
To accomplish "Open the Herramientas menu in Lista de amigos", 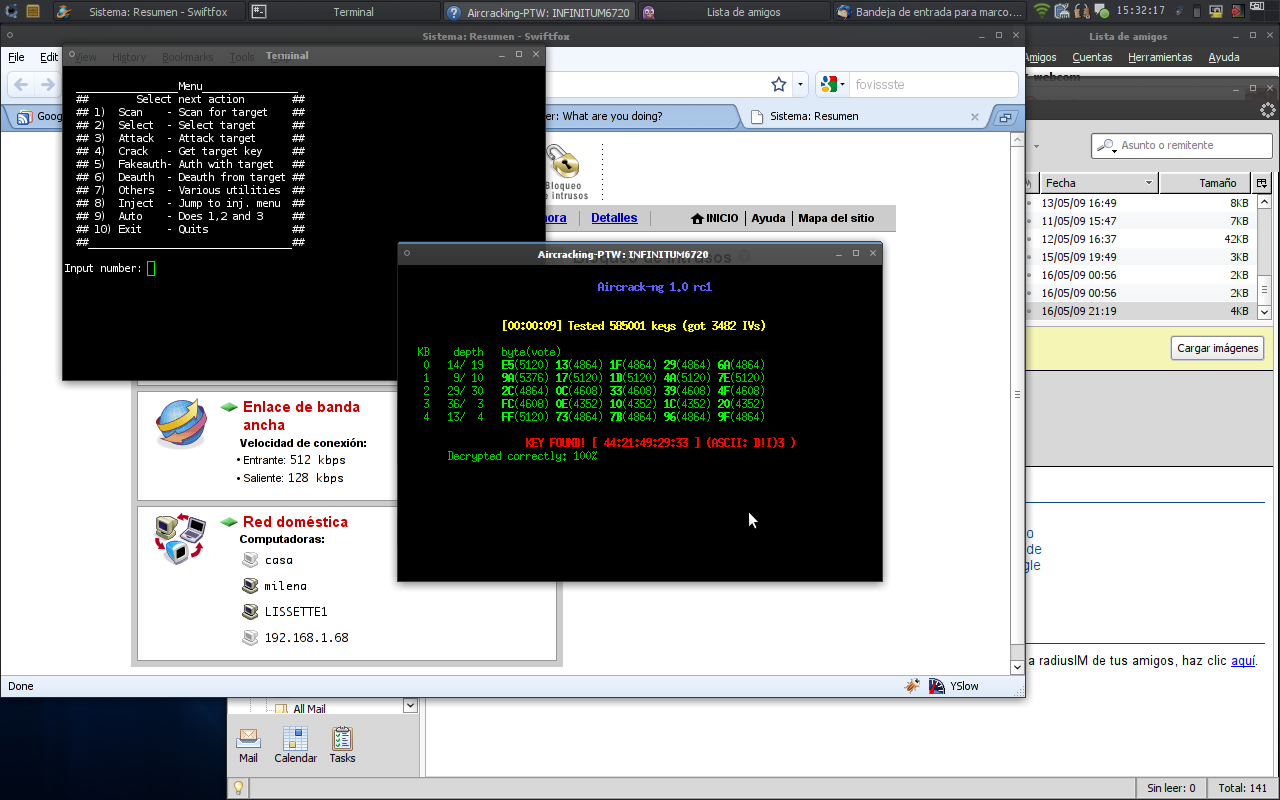I will (x=1160, y=57).
